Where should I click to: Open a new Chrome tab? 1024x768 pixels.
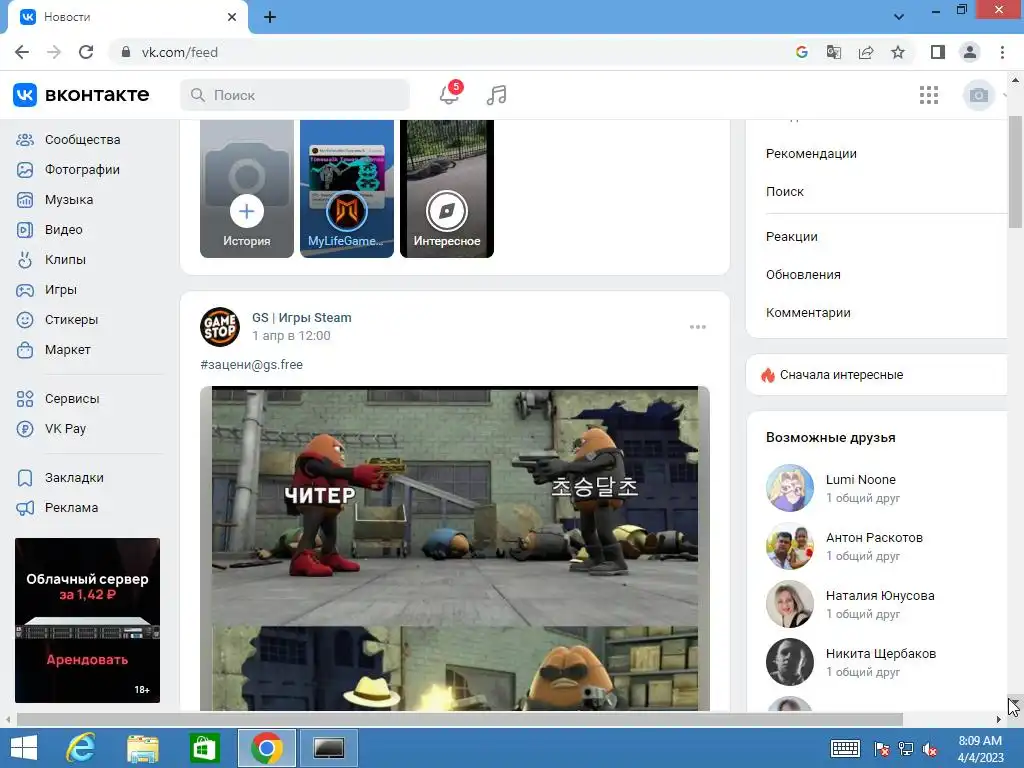tap(270, 17)
